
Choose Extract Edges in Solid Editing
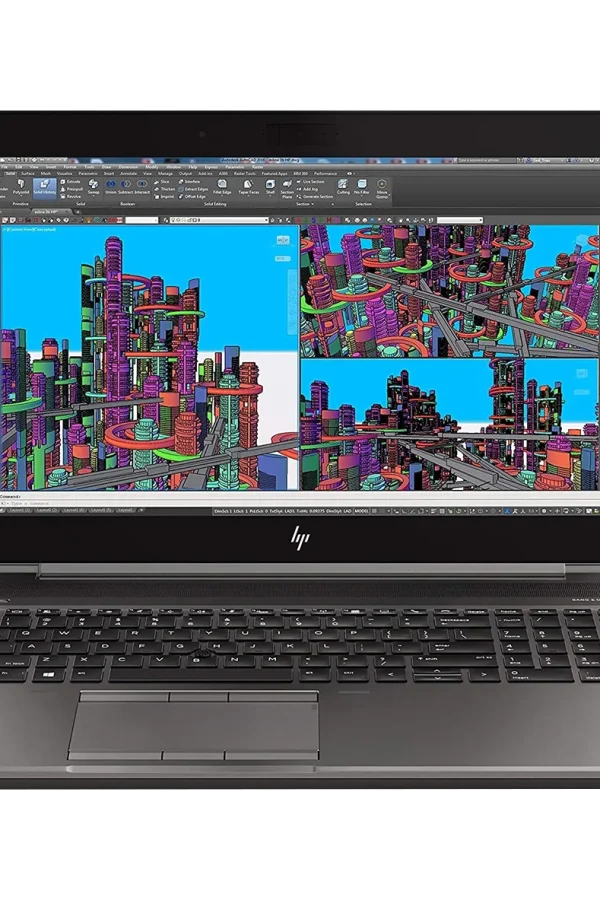(193, 189)
